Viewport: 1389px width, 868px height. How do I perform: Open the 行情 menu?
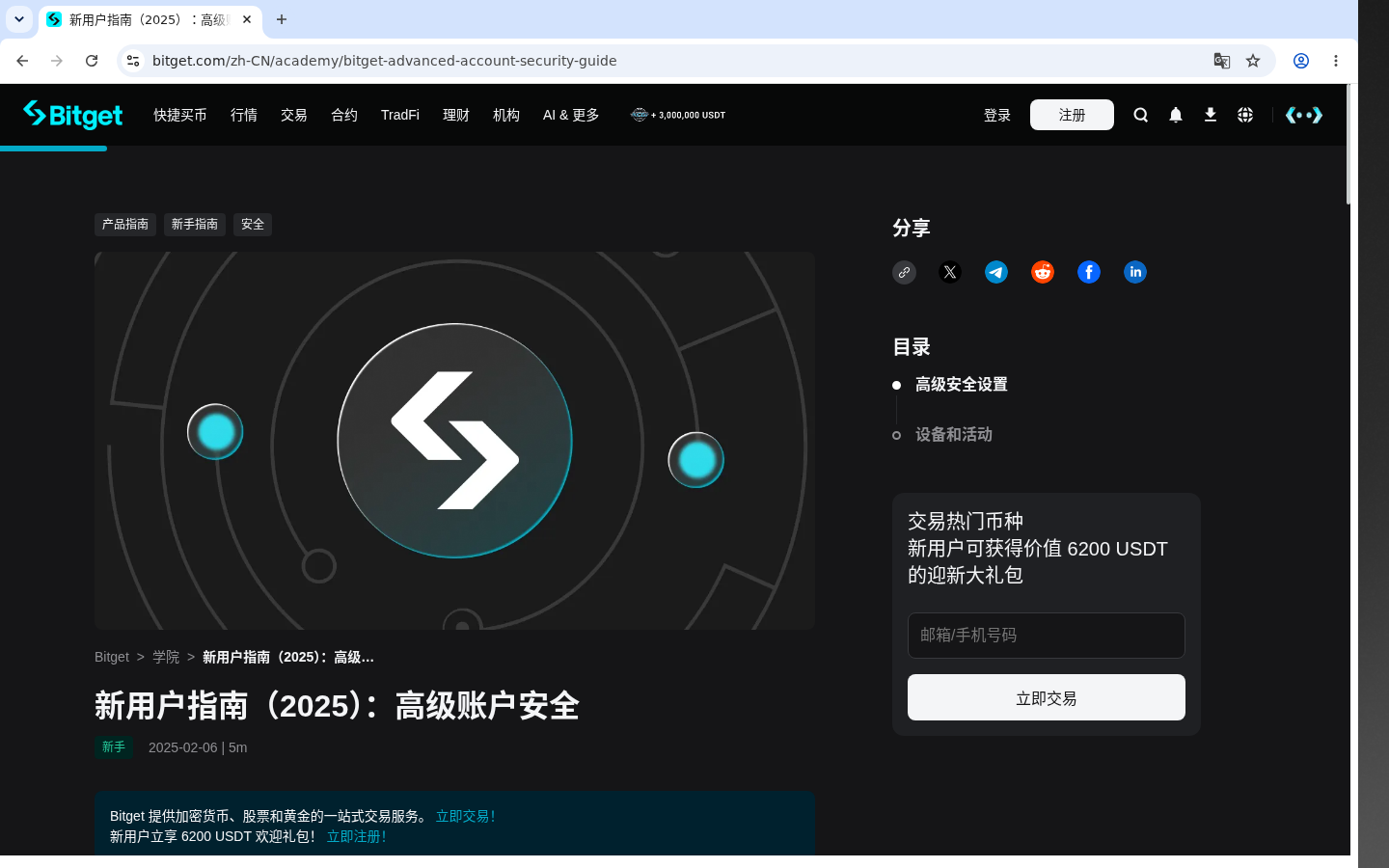244,115
